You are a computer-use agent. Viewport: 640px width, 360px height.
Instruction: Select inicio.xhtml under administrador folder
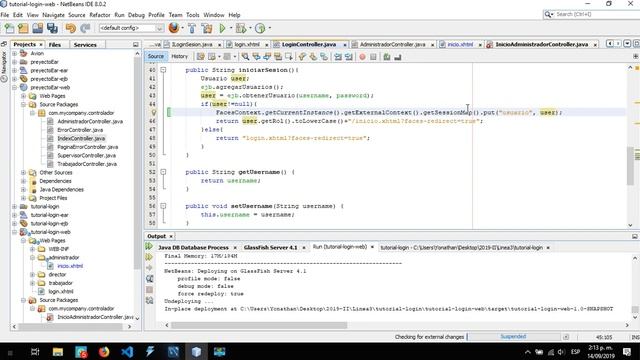coord(70,266)
